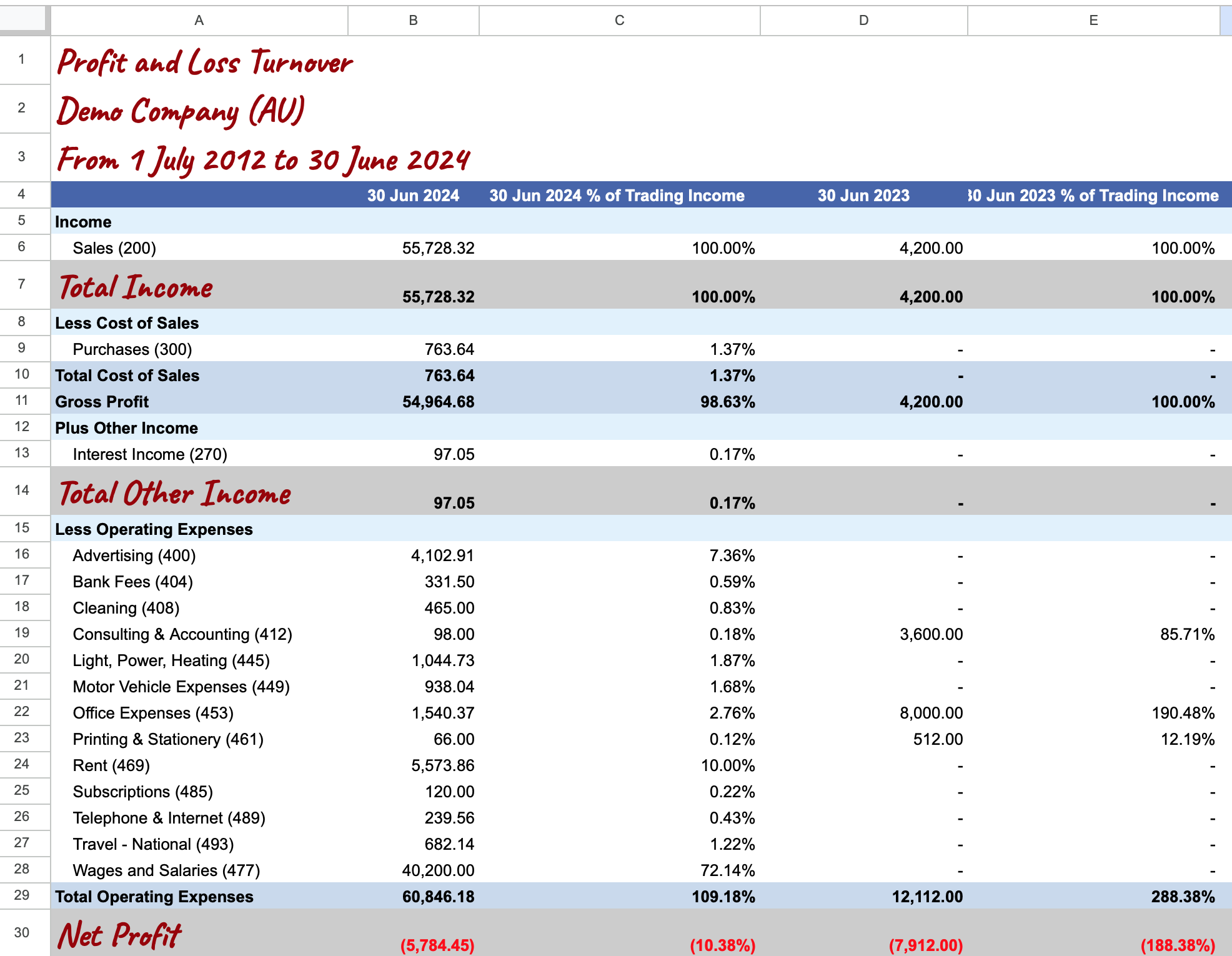
Task: Click '30 Jun 2023 % of Trading Income' header
Action: [x=1093, y=196]
